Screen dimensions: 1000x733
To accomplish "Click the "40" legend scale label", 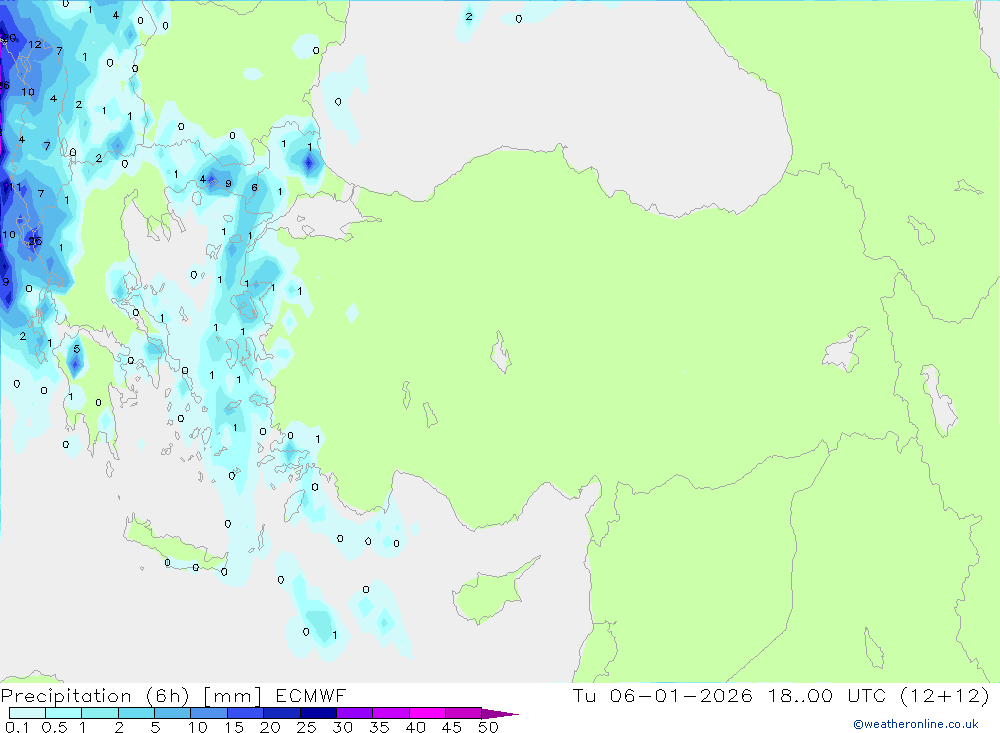I will pyautogui.click(x=415, y=727).
